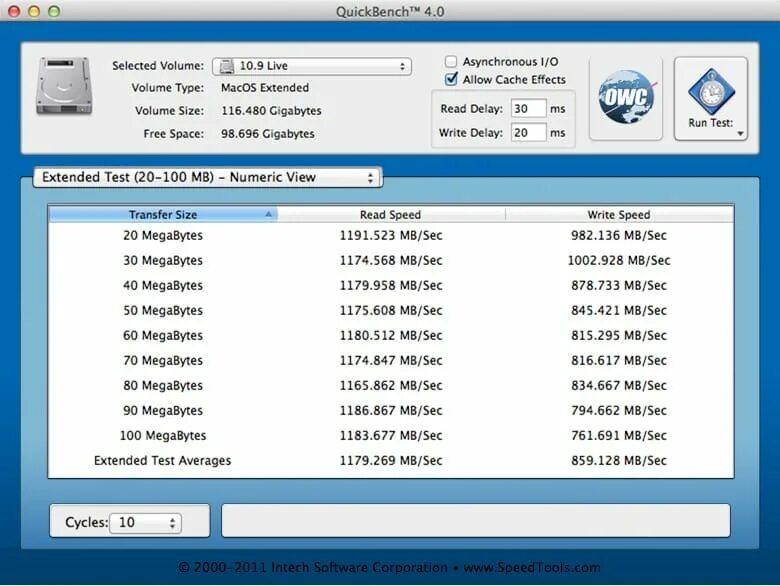The width and height of the screenshot is (780, 586).
Task: Select the 60 MegaBytes row
Action: 390,335
